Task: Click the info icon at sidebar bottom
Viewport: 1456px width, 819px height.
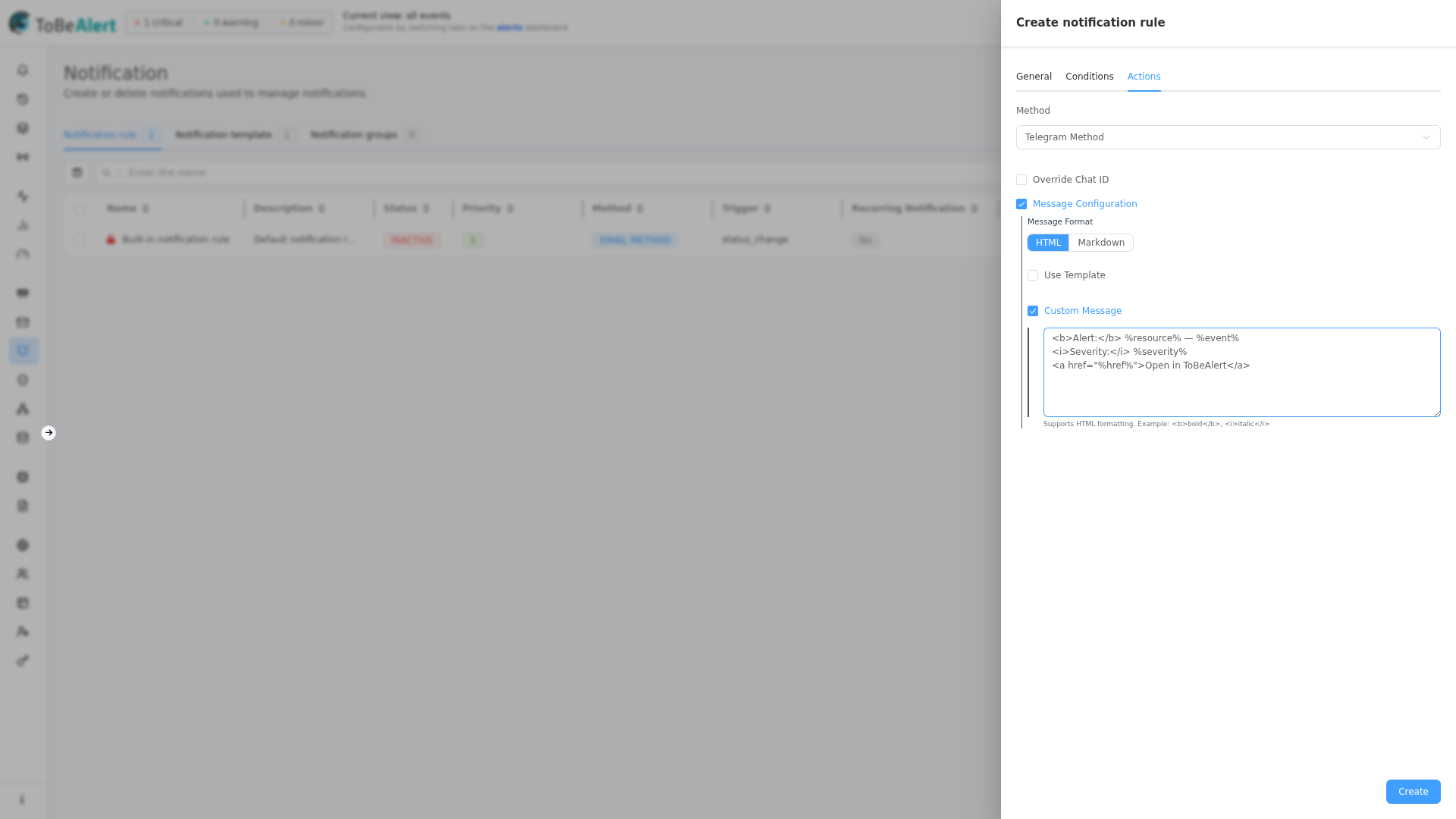Action: click(x=22, y=800)
